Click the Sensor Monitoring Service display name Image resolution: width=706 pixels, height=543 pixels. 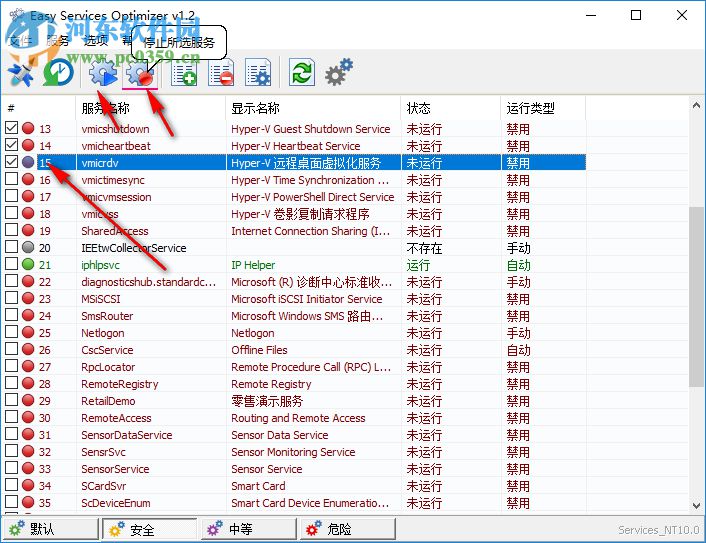tap(293, 452)
